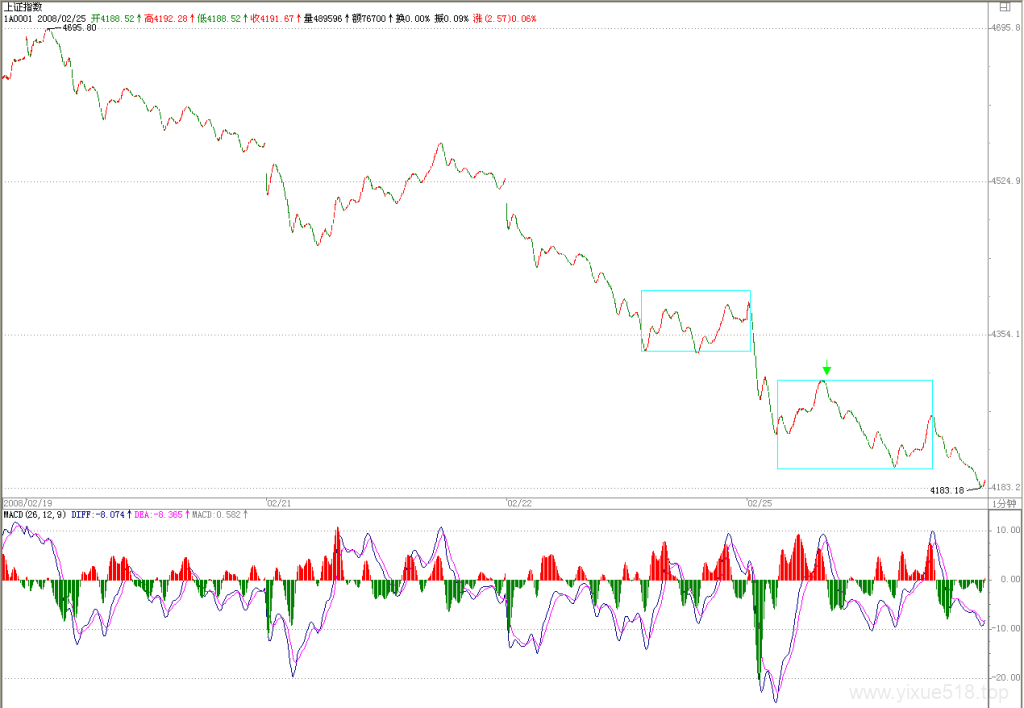Click the larger cyan consolidation rectangle border
Image resolution: width=1024 pixels, height=708 pixels.
tap(855, 380)
